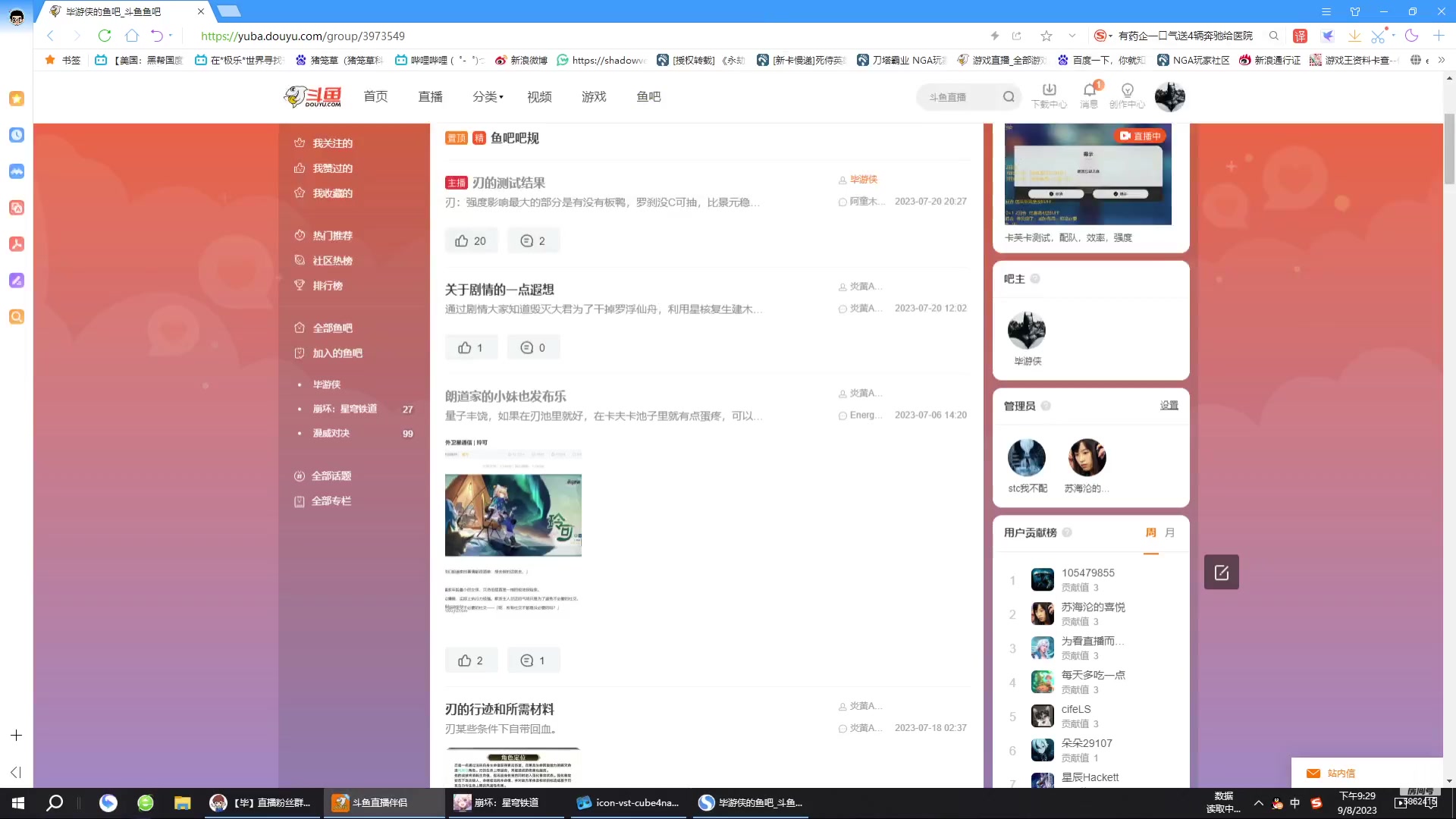Click the floating compose post icon
Viewport: 1456px width, 819px height.
[x=1221, y=572]
